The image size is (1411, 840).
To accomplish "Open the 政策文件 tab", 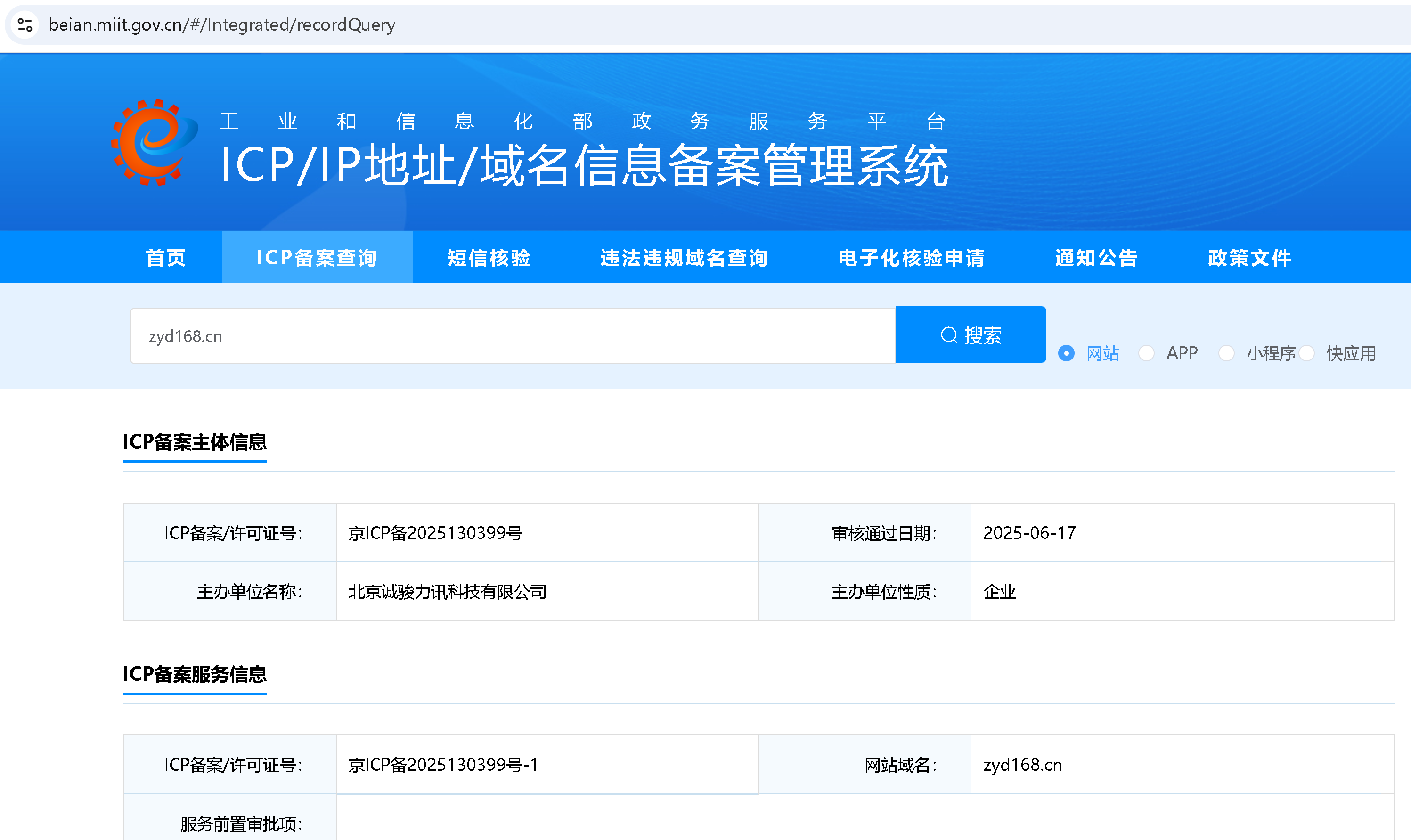I will click(1249, 258).
